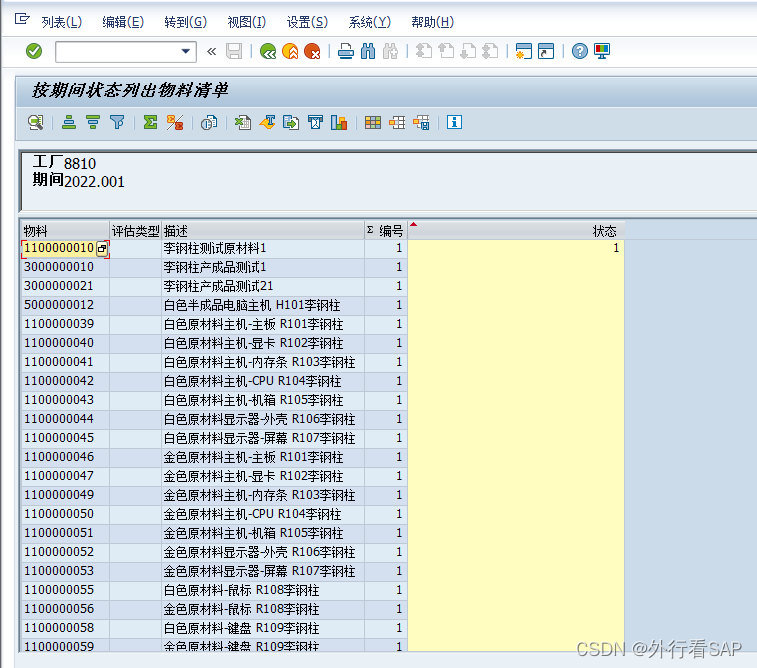
Task: Click the 状态 value cell showing 1
Action: tap(516, 249)
